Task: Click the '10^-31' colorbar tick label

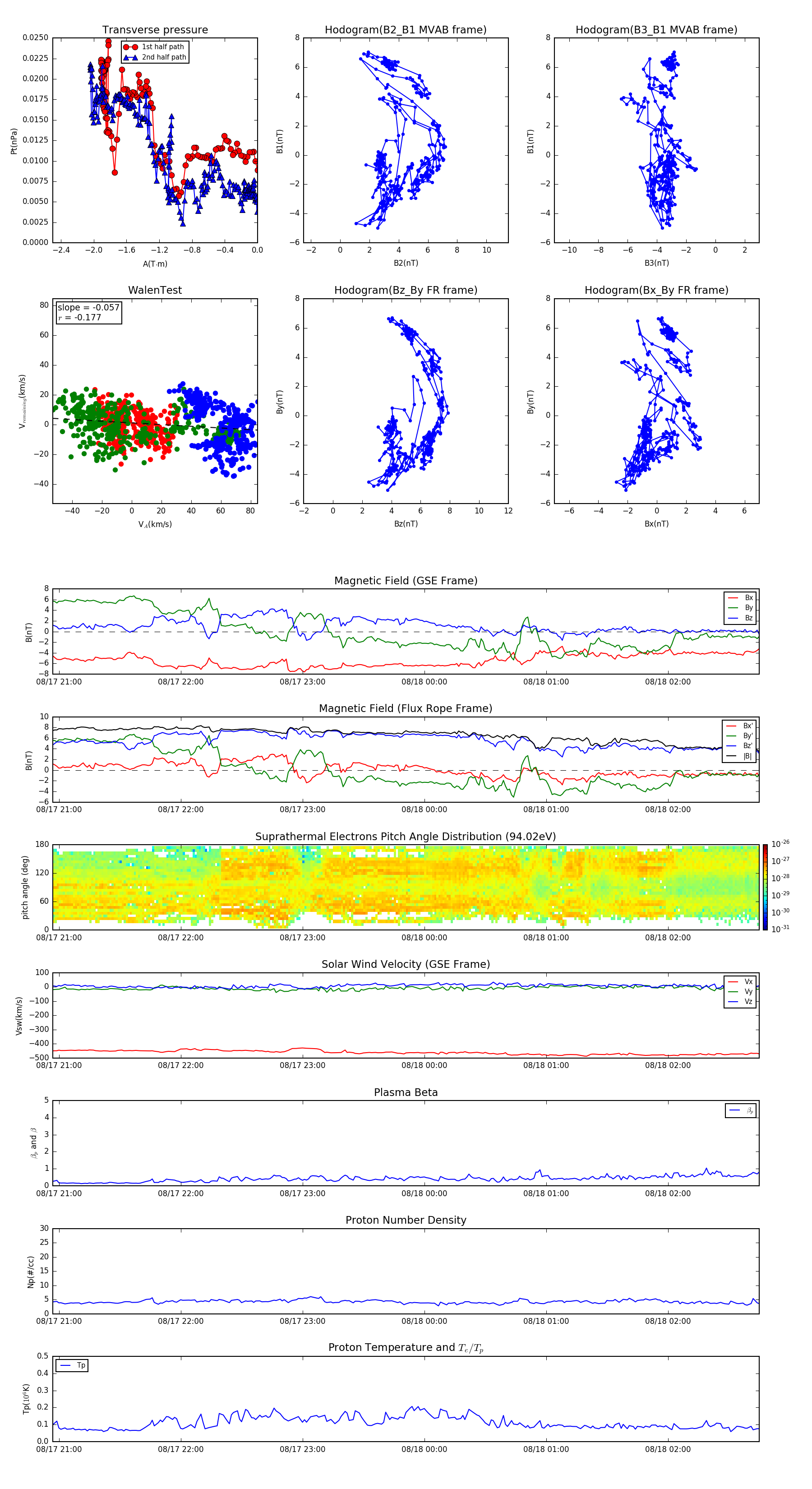Action: pyautogui.click(x=780, y=929)
